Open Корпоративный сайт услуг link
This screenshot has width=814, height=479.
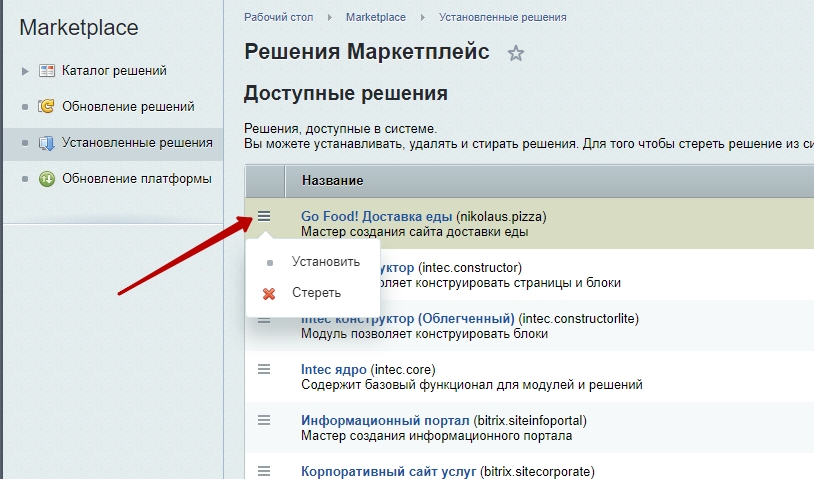(x=388, y=471)
